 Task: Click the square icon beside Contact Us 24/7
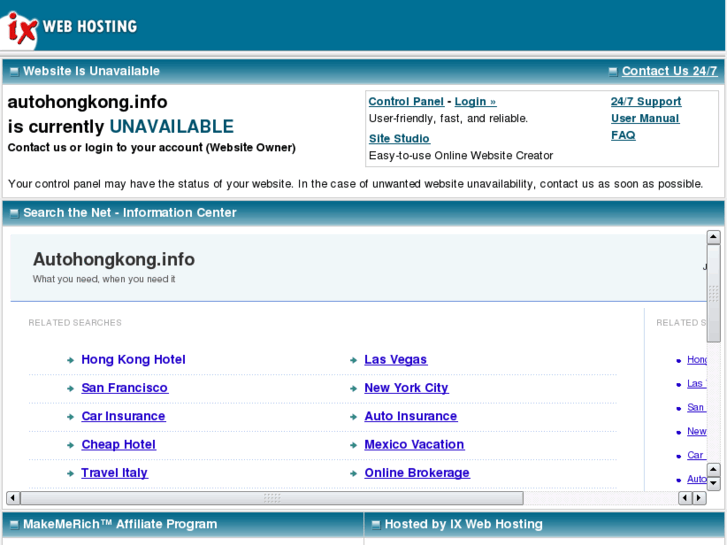(x=613, y=71)
